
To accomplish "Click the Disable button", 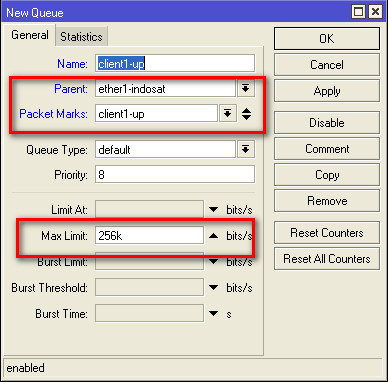I will coord(327,123).
